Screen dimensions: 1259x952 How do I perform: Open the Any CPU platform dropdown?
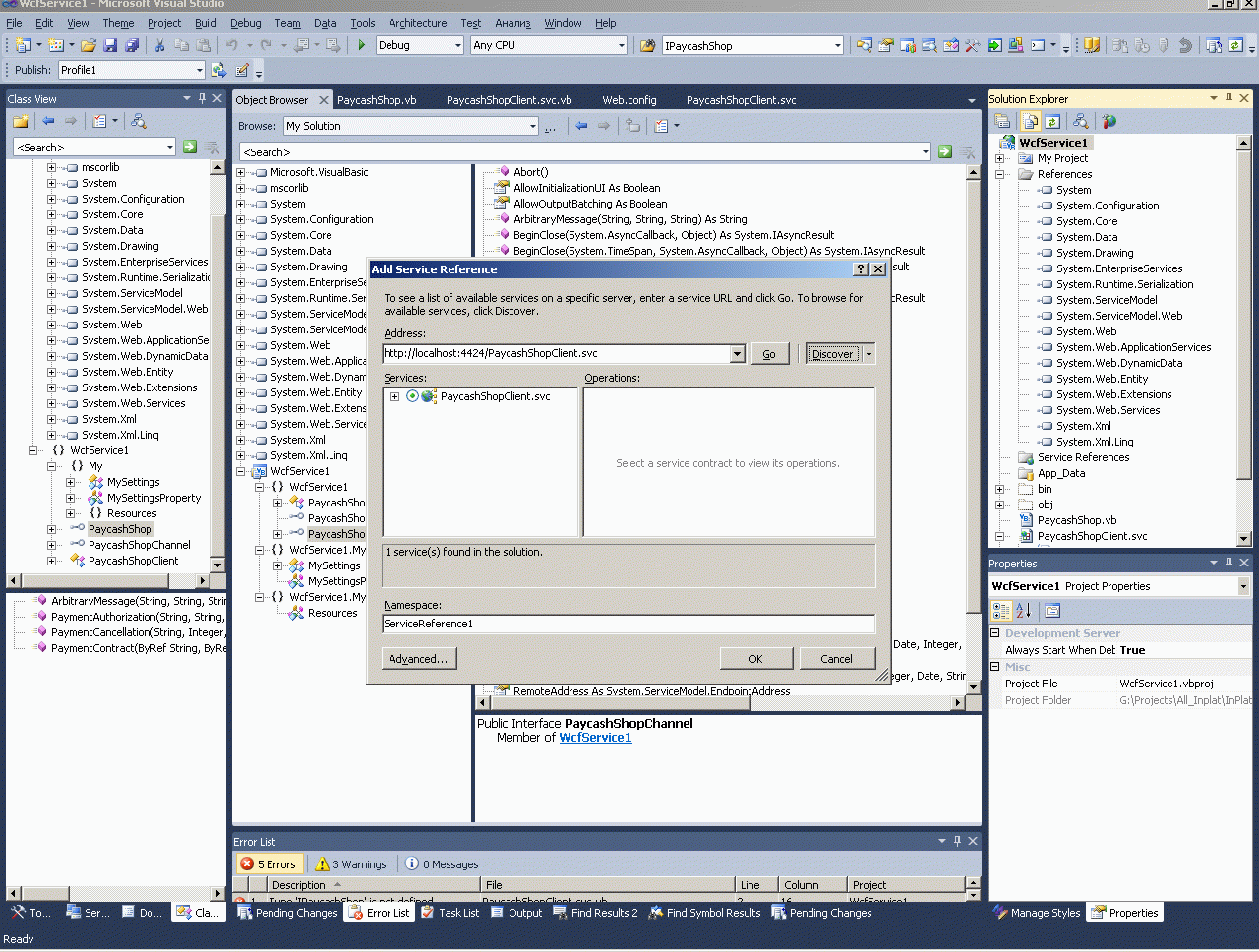pyautogui.click(x=622, y=45)
